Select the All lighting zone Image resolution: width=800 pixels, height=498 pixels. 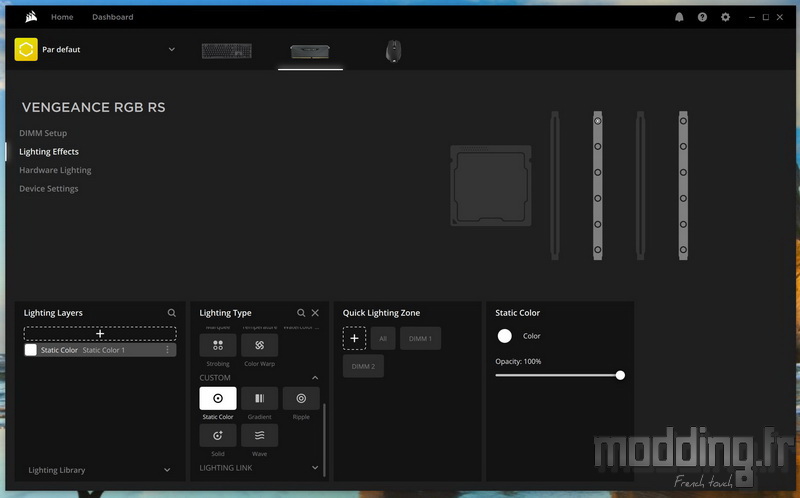pos(383,338)
